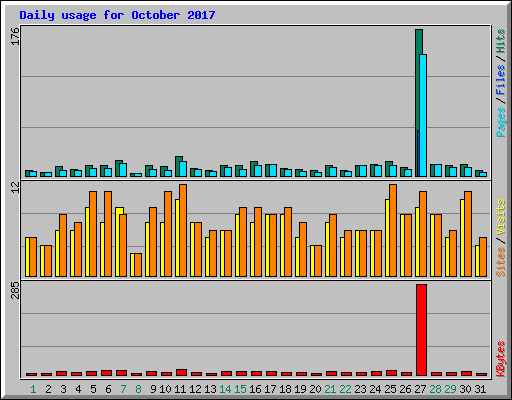Image resolution: width=512 pixels, height=400 pixels.
Task: Click the green Hits bar for day 11
Action: point(178,166)
